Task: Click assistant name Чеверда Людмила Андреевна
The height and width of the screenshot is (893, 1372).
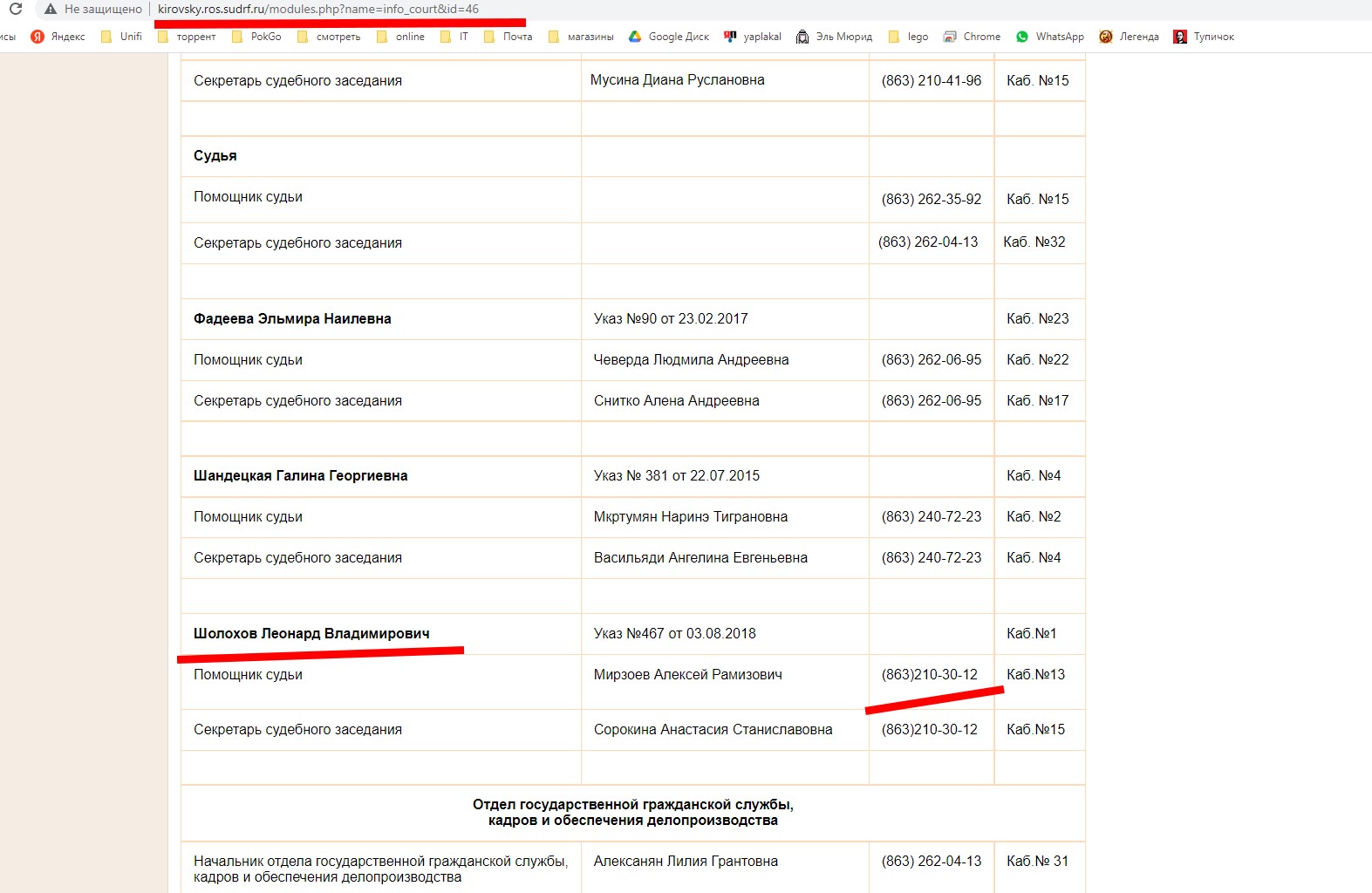Action: click(692, 359)
